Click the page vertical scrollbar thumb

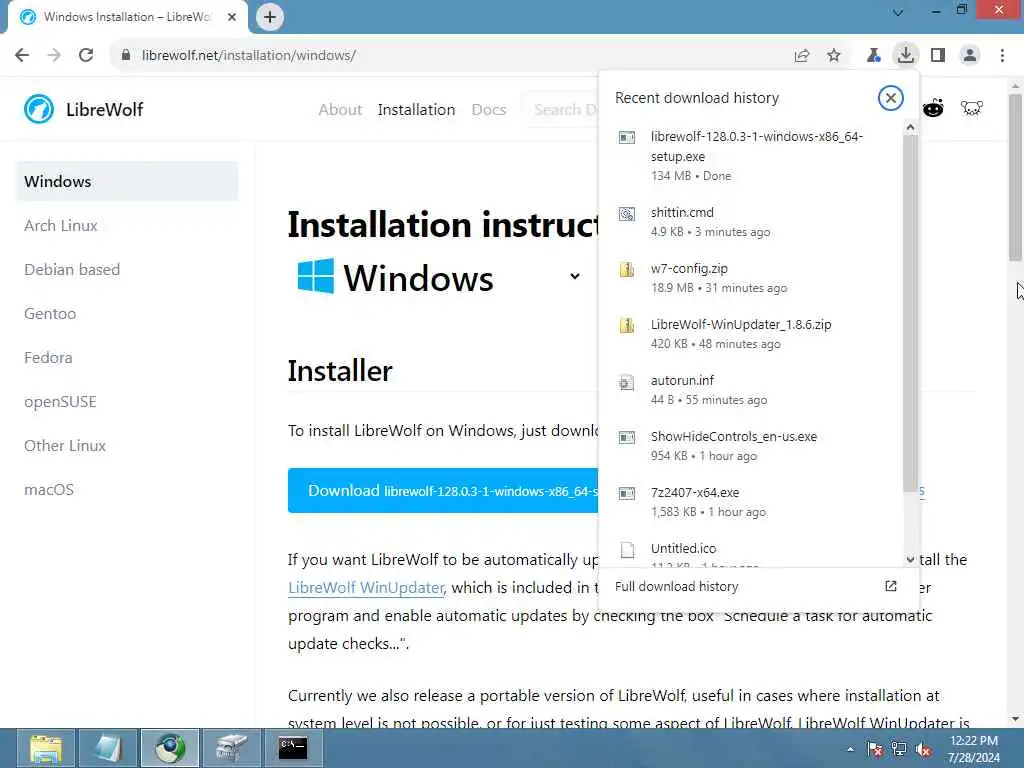1015,178
